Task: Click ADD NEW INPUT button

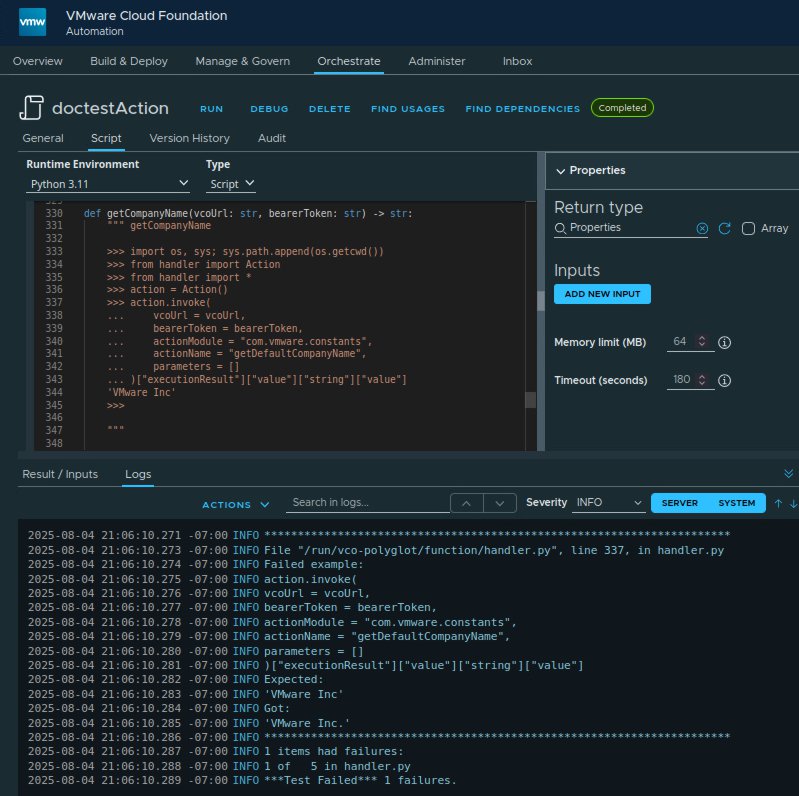Action: [x=602, y=294]
